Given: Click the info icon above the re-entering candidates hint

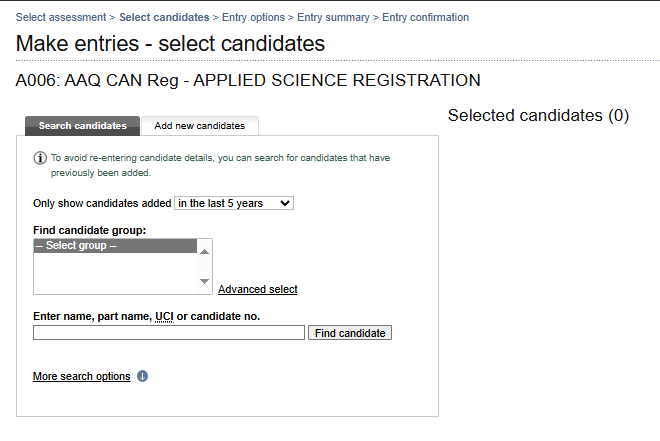Looking at the screenshot, I should [40, 158].
